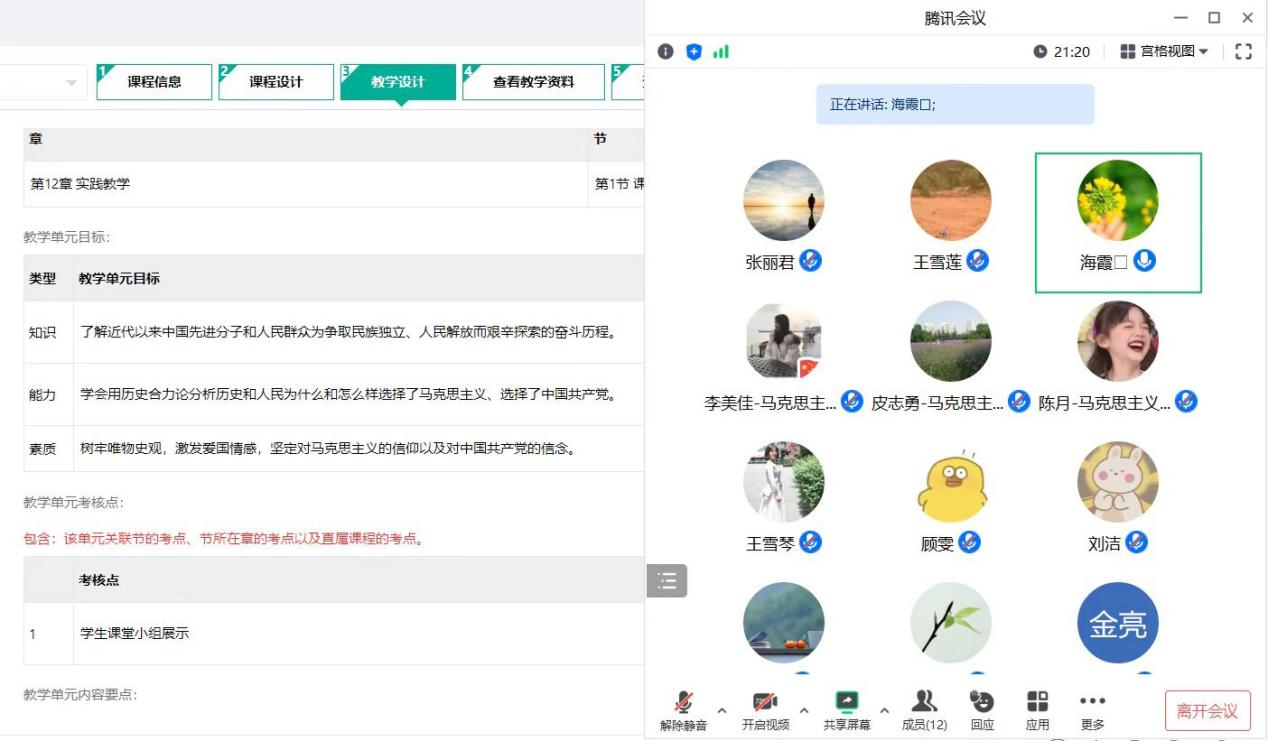
Task: Open the 成员(12) members panel
Action: pos(924,710)
